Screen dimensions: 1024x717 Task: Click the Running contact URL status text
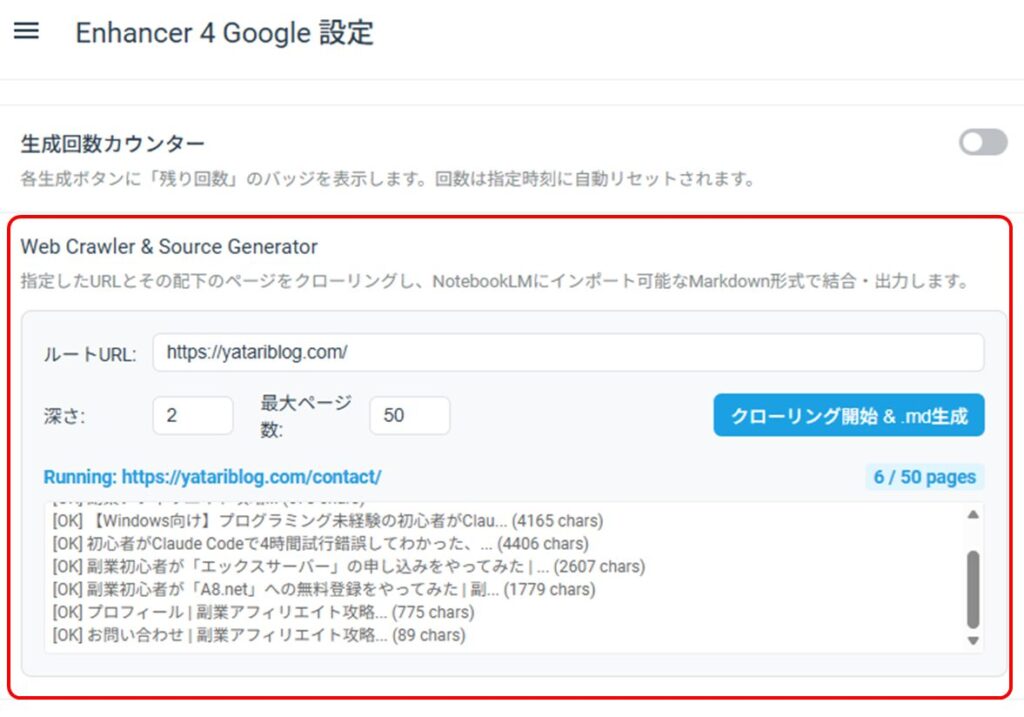click(212, 477)
